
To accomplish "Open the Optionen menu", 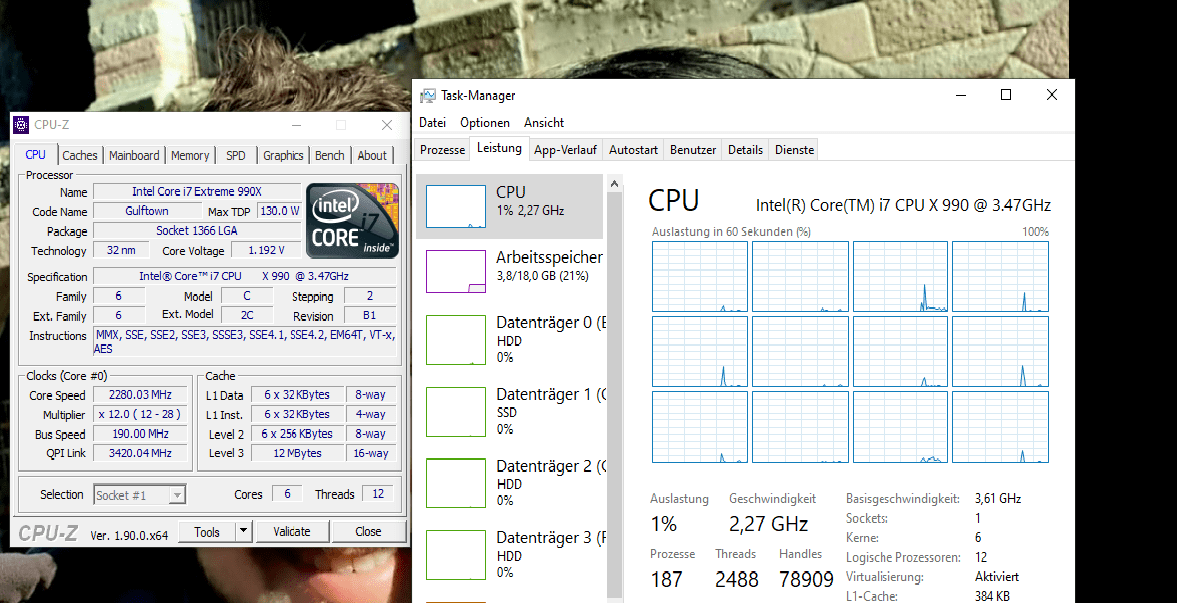I will click(485, 122).
